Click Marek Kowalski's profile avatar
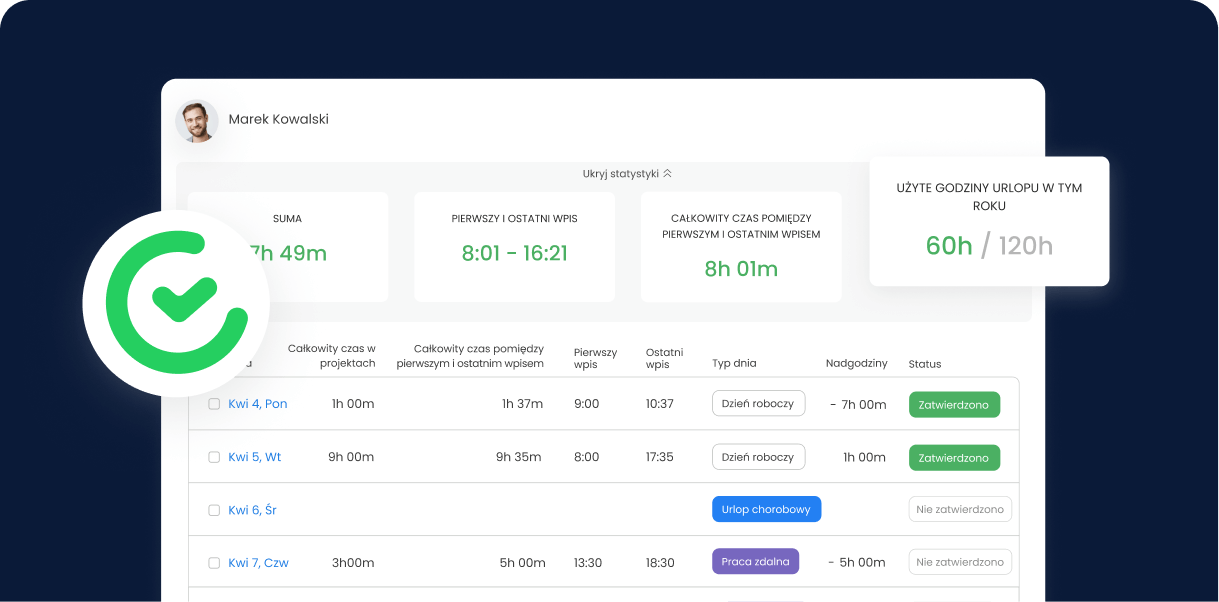1219x602 pixels. [197, 121]
